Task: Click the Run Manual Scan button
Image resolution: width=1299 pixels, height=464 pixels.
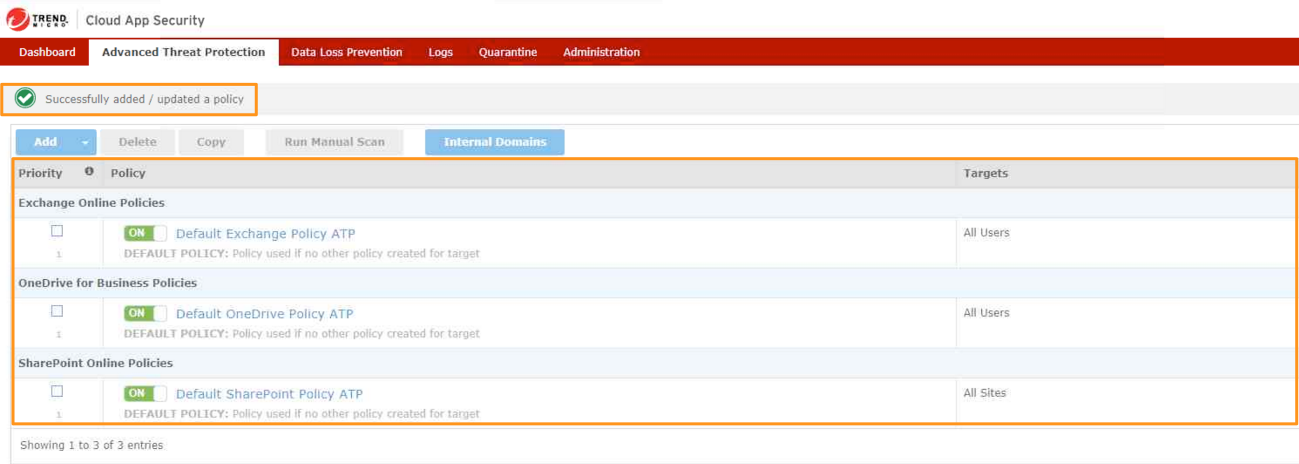Action: [334, 142]
